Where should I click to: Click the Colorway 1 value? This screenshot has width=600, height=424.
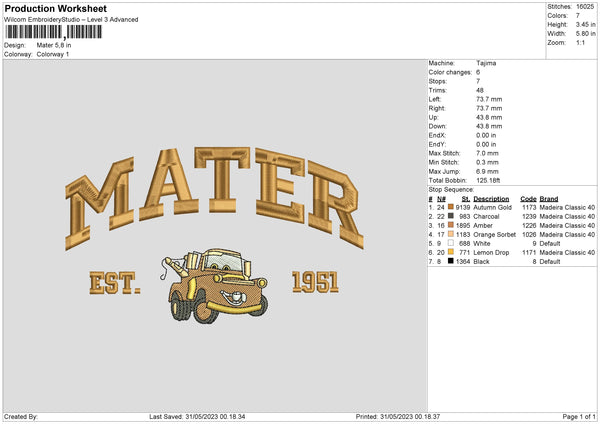[53, 54]
